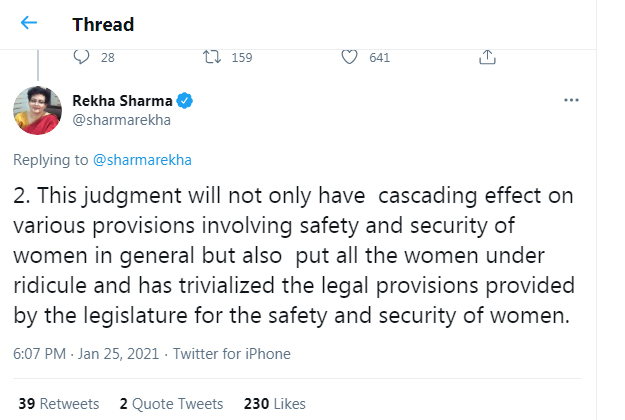View the 2 Quote Tweets list
The image size is (625, 420).
pos(171,403)
